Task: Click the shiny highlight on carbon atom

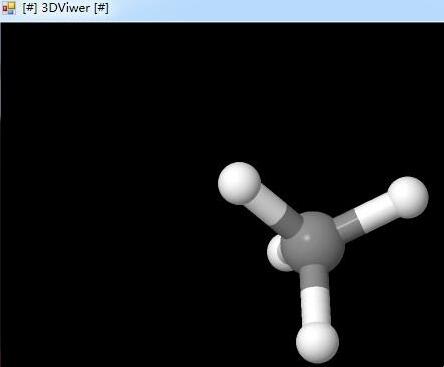Action: pos(307,237)
